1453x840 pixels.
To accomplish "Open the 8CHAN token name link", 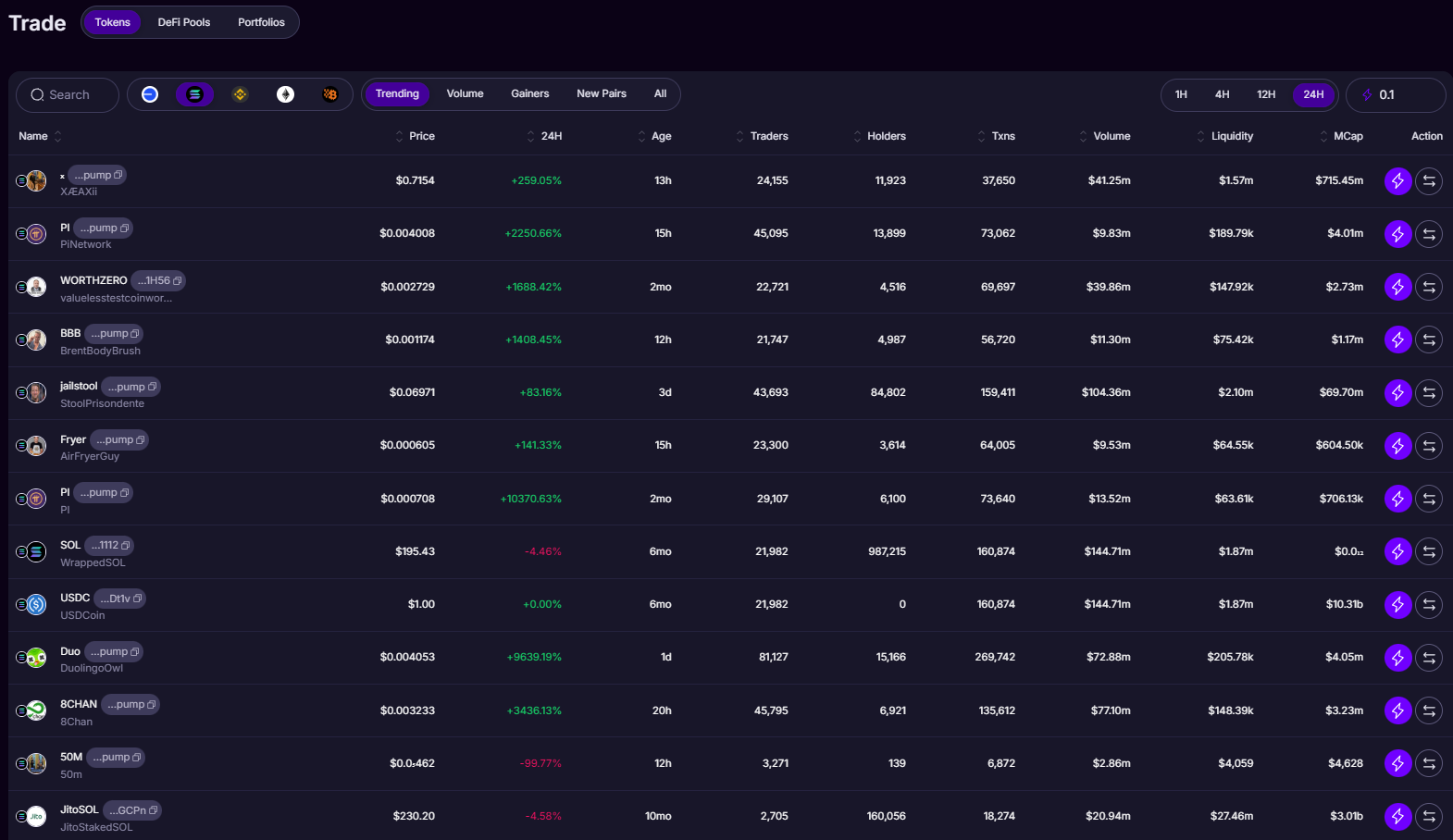I will 79,704.
